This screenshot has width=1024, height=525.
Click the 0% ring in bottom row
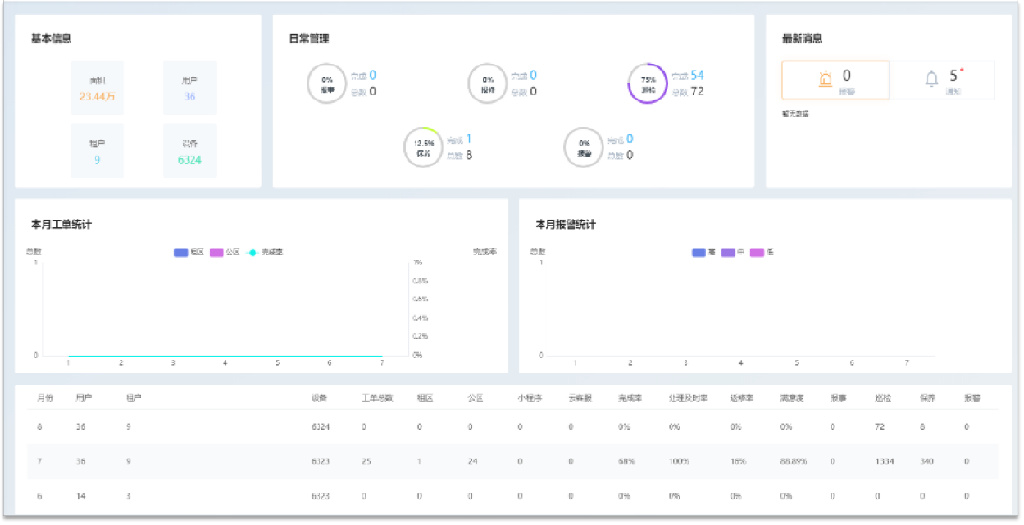[x=584, y=147]
